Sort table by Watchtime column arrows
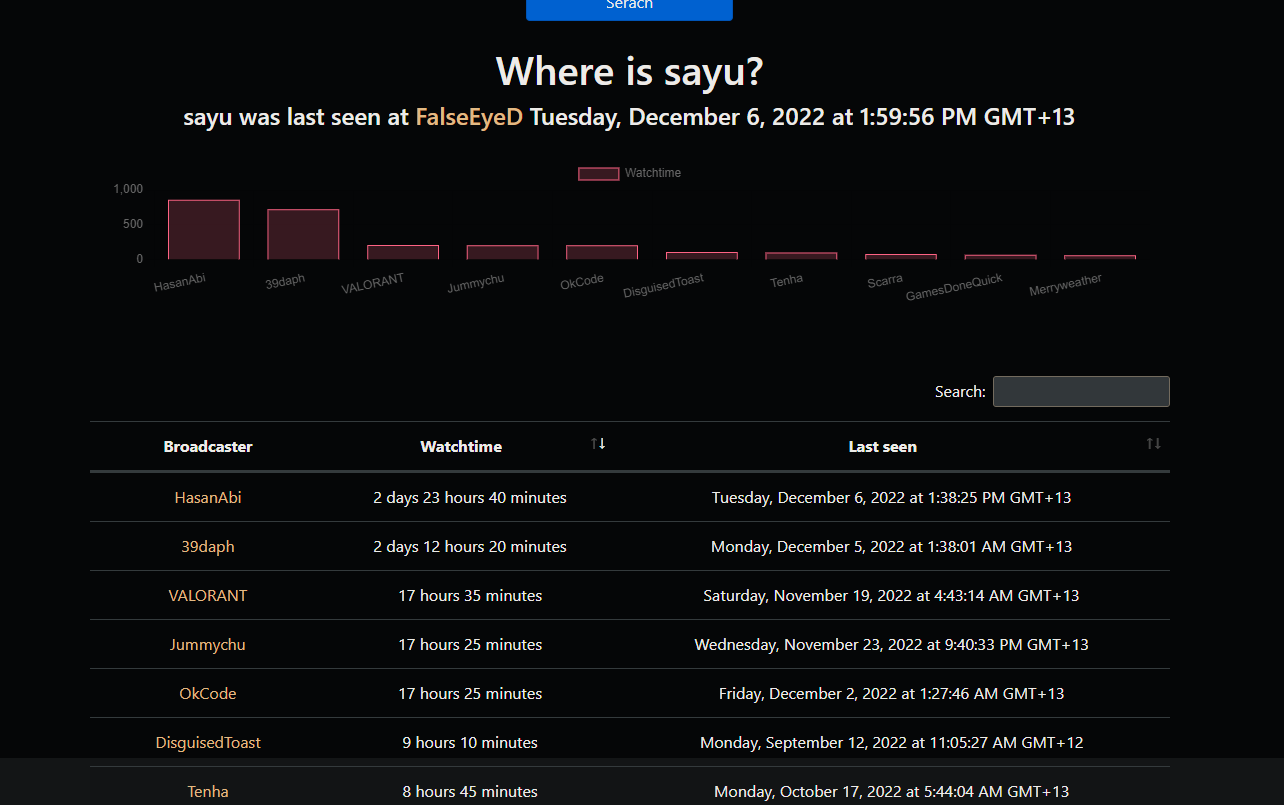This screenshot has height=805, width=1284. tap(598, 444)
